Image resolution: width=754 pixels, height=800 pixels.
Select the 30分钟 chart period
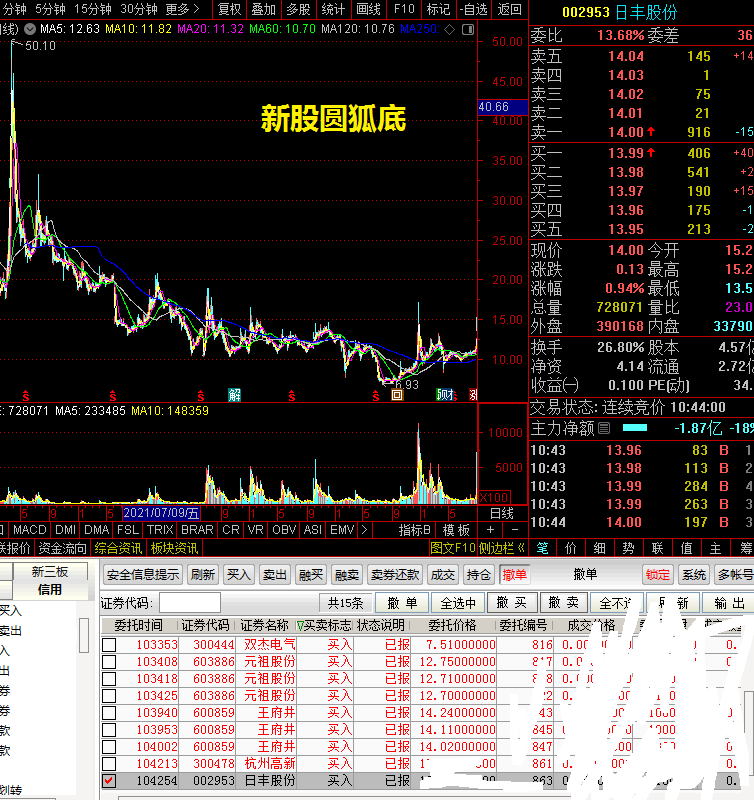coord(139,9)
